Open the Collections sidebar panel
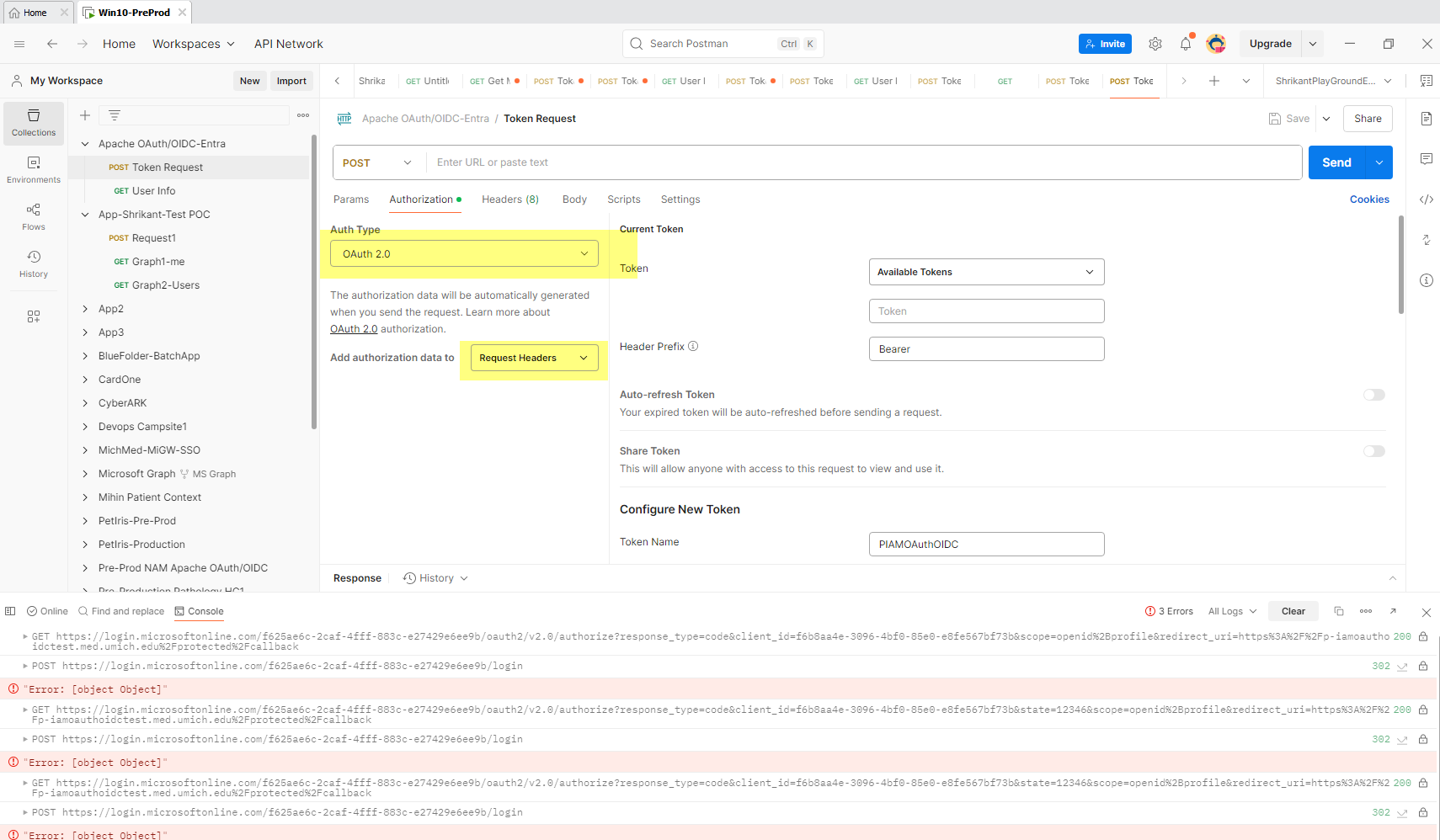Screen dimensions: 1440x840 point(34,123)
